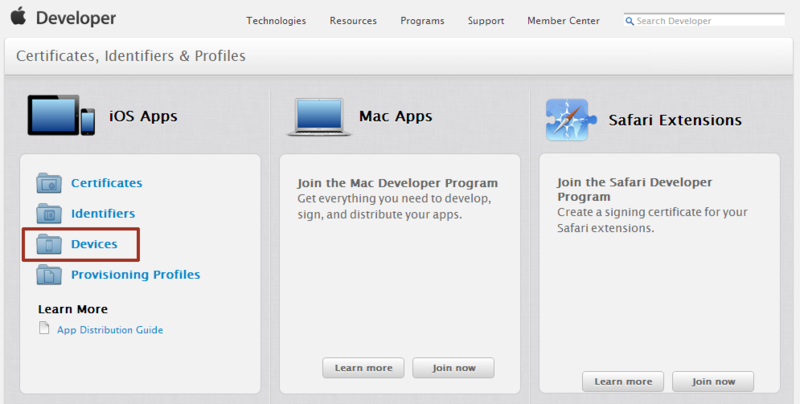800x404 pixels.
Task: Open the Devices link
Action: (x=94, y=244)
